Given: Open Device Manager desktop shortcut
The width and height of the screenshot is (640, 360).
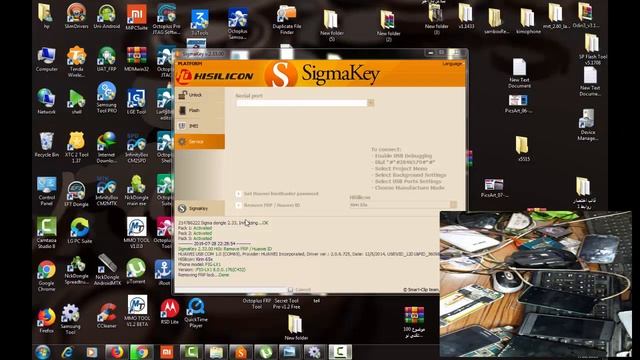Looking at the screenshot, I should [x=588, y=124].
